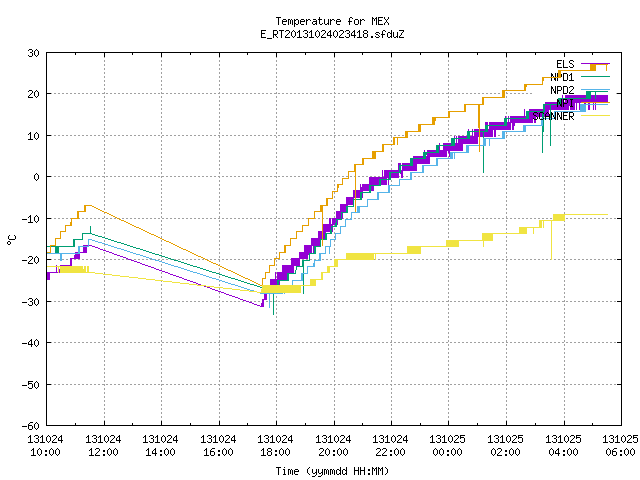Click the y-axis tick value 10
The height and width of the screenshot is (480, 640).
tap(33, 136)
